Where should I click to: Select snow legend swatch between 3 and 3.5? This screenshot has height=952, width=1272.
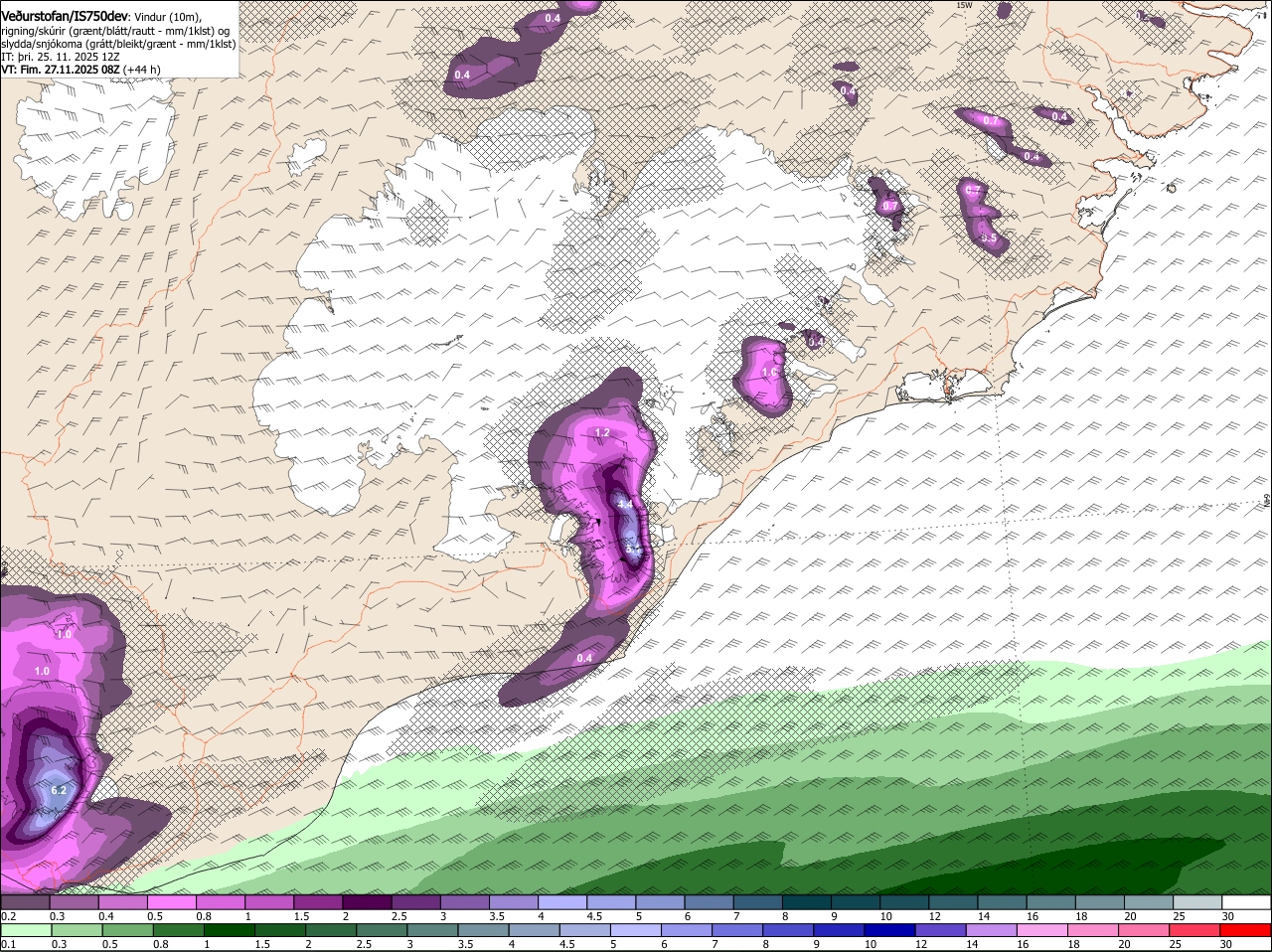coord(465,902)
